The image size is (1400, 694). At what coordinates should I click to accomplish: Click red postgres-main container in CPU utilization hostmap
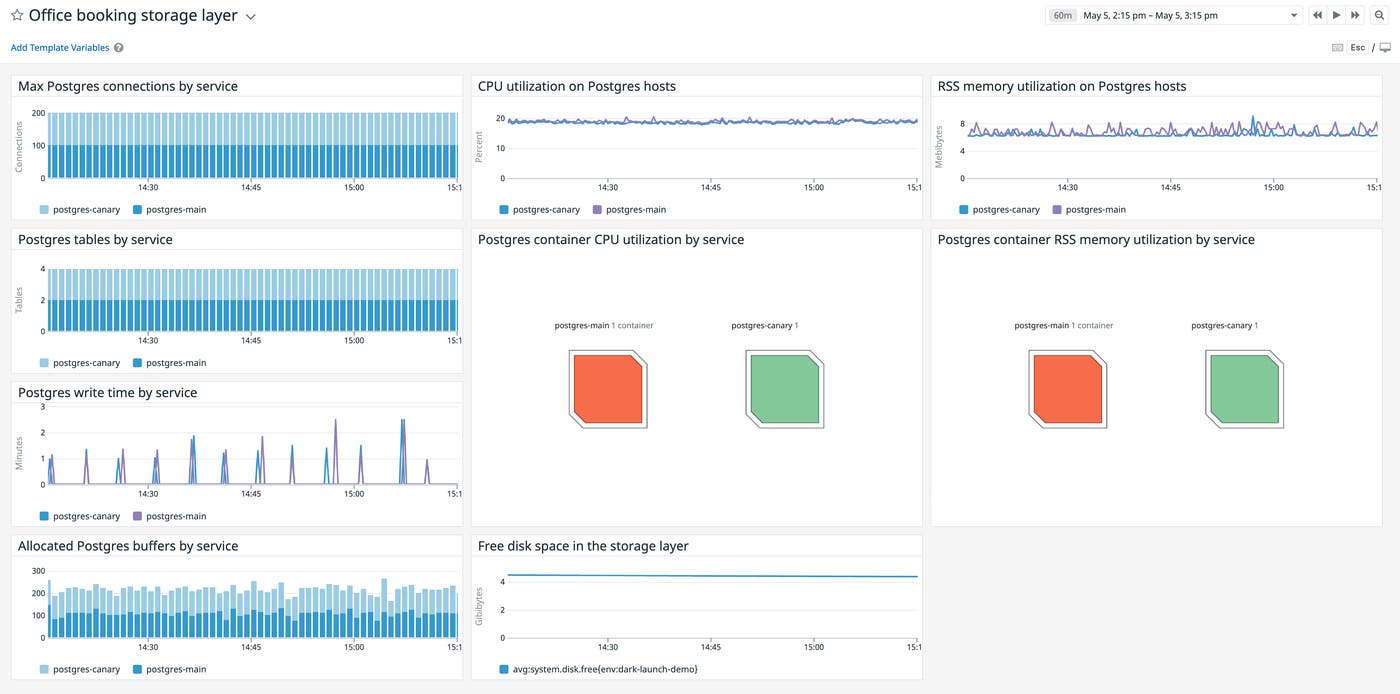coord(608,389)
